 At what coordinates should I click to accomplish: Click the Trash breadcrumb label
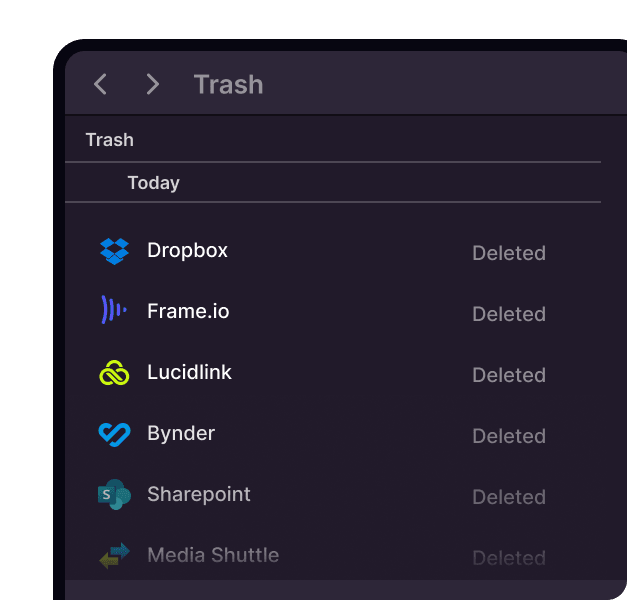[x=109, y=140]
